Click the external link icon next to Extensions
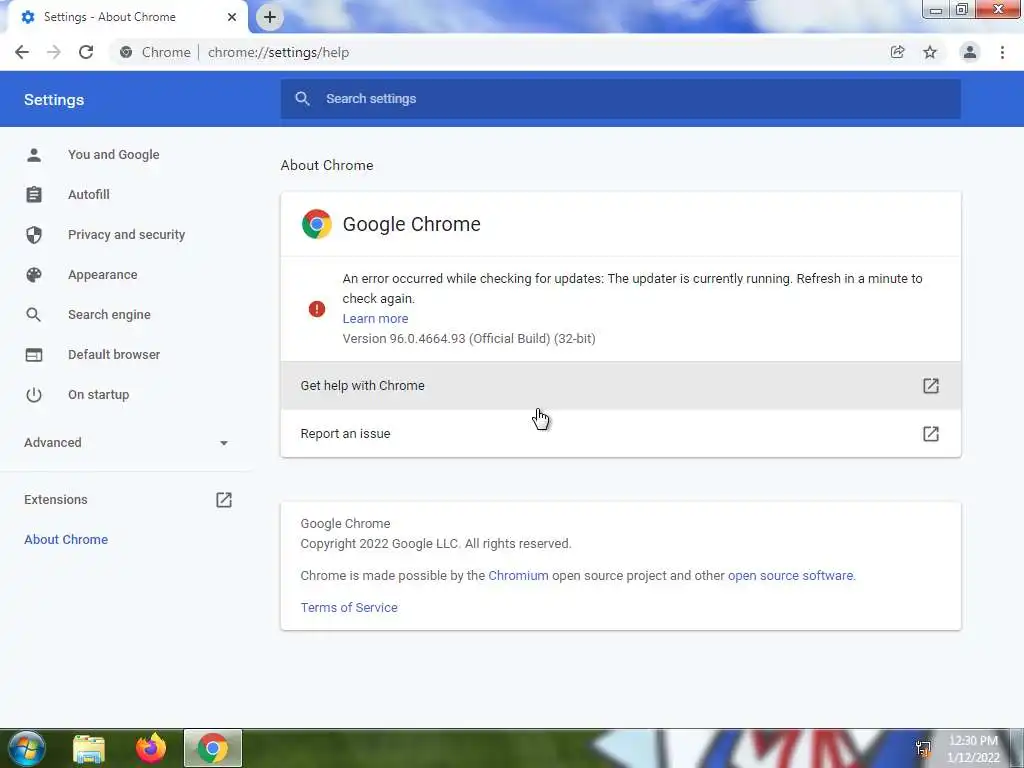The height and width of the screenshot is (768, 1024). 224,500
